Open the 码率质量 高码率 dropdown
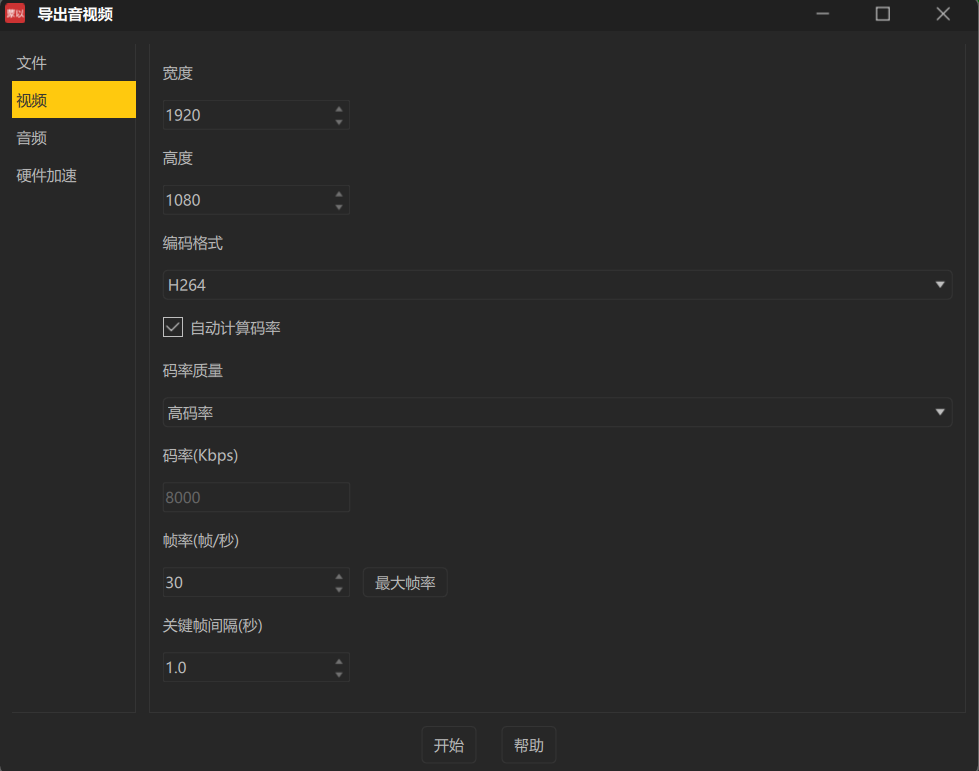Image resolution: width=979 pixels, height=771 pixels. pyautogui.click(x=557, y=412)
